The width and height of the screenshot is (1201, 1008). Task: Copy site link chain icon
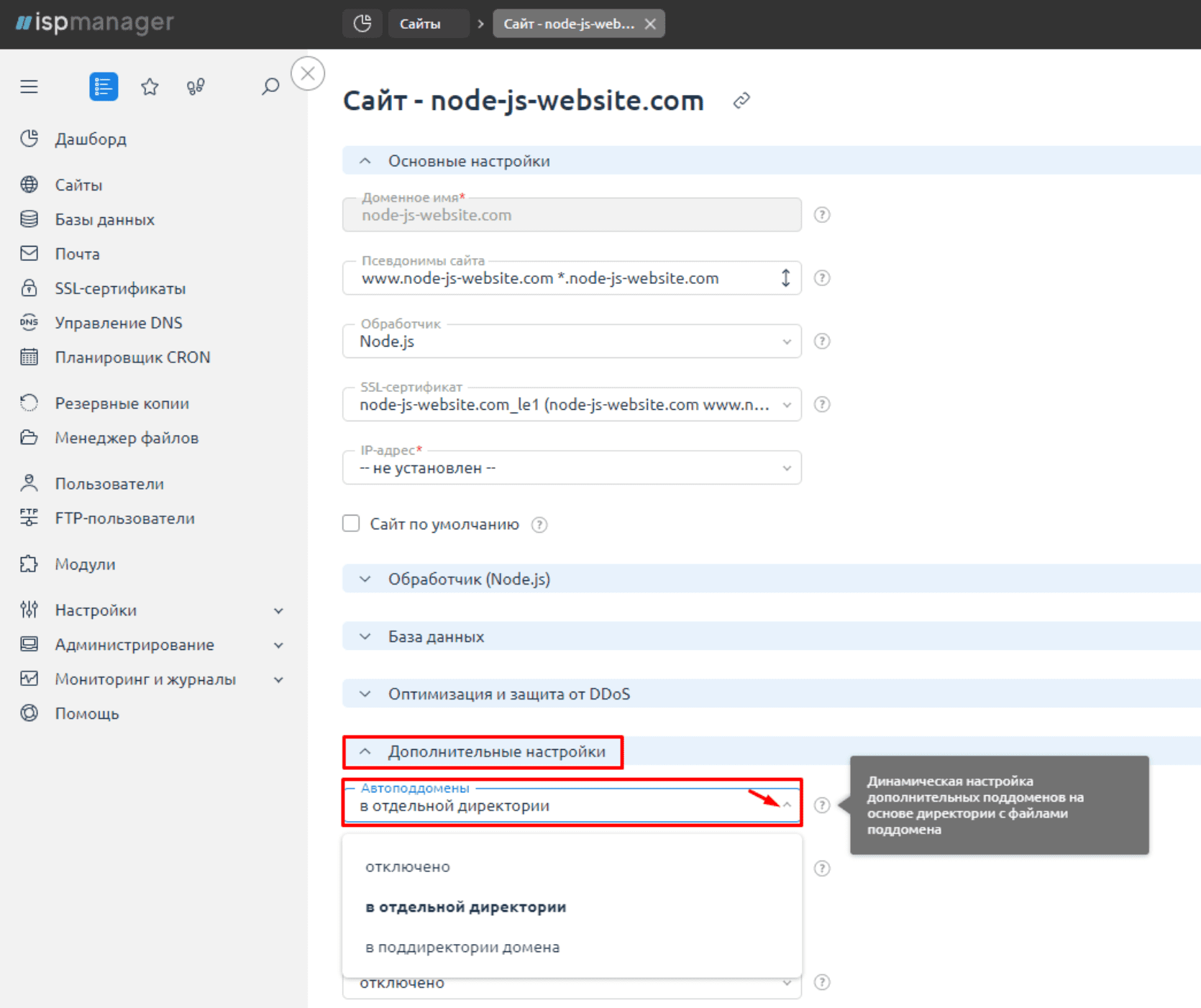click(741, 101)
